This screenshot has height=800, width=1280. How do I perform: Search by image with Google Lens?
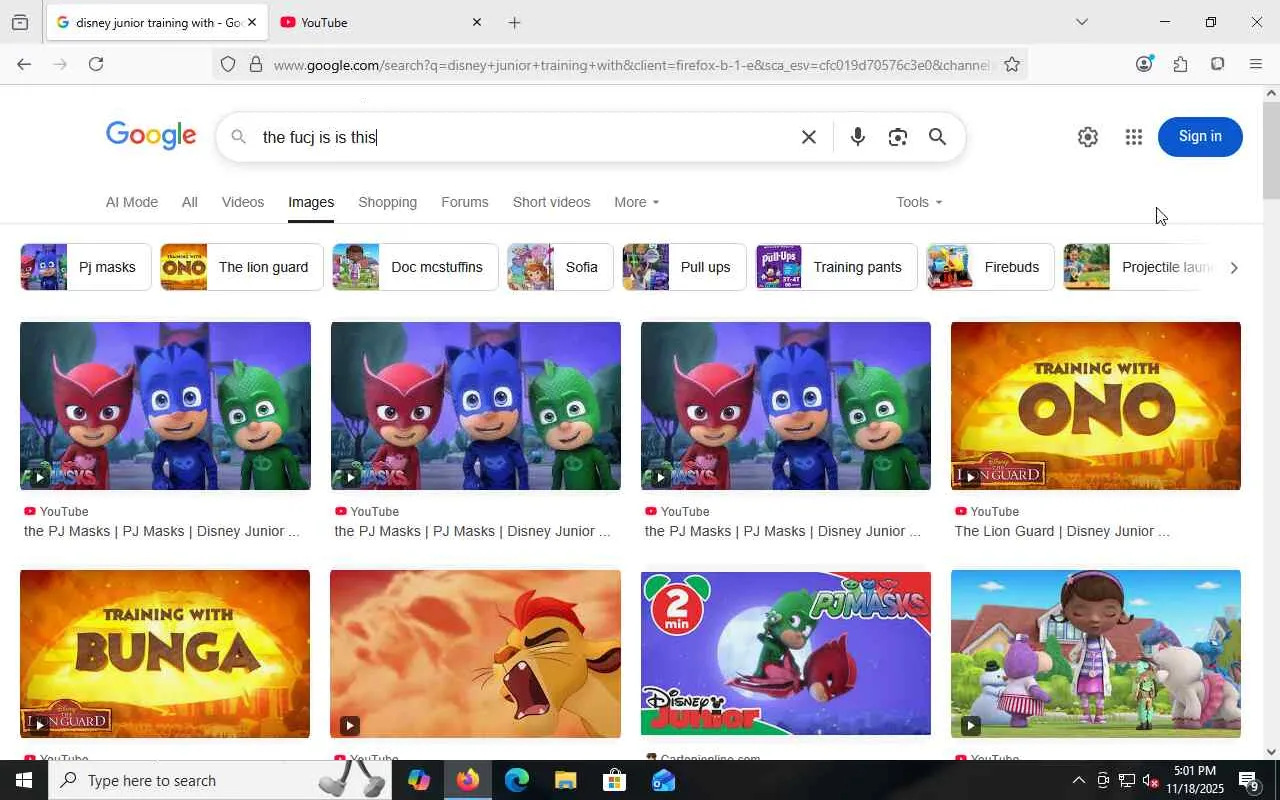pos(898,137)
